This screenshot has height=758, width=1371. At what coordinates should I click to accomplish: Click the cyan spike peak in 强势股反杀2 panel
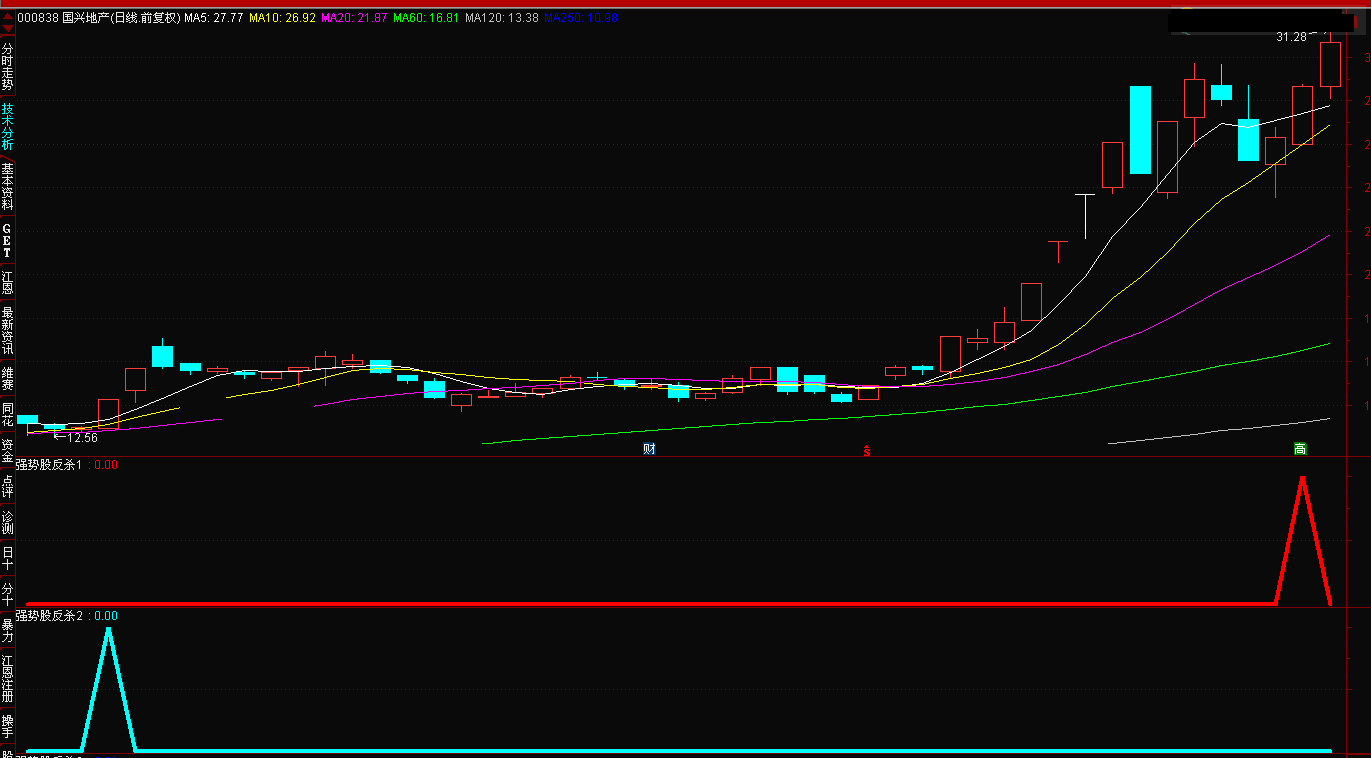coord(108,630)
